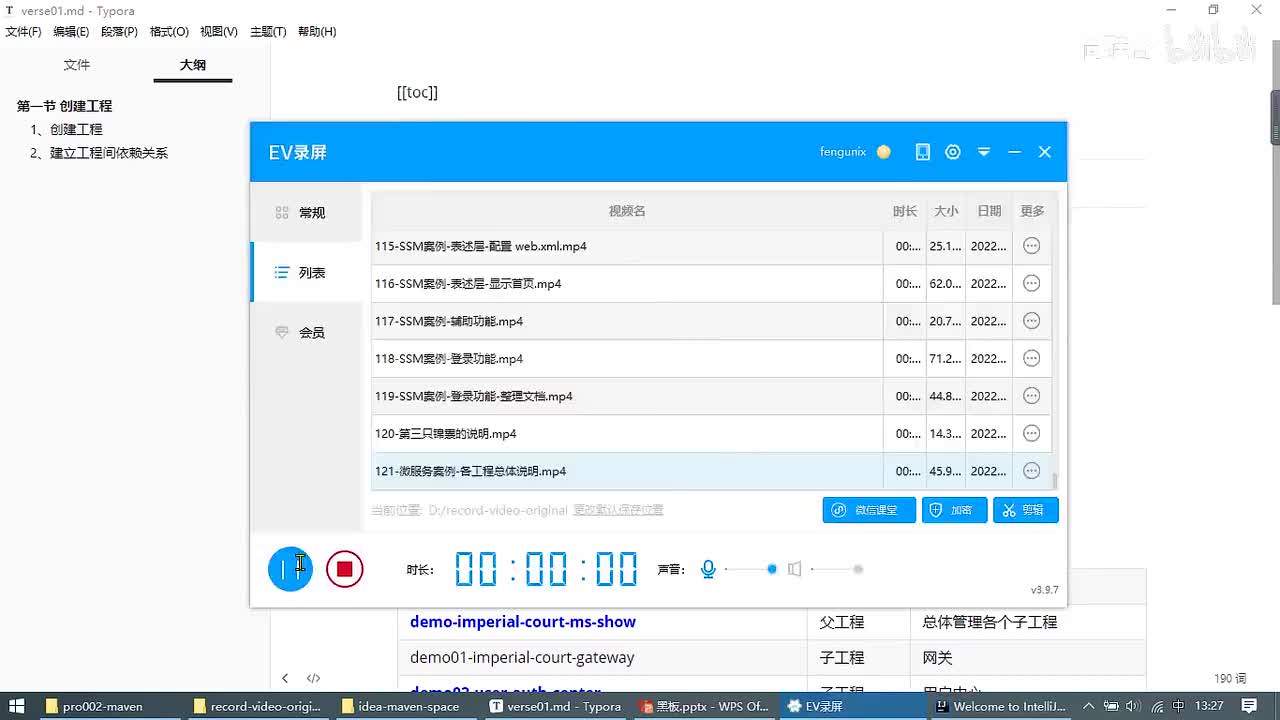Screen dimensions: 1280x720
Task: Click the 大小 column header
Action: (x=946, y=211)
